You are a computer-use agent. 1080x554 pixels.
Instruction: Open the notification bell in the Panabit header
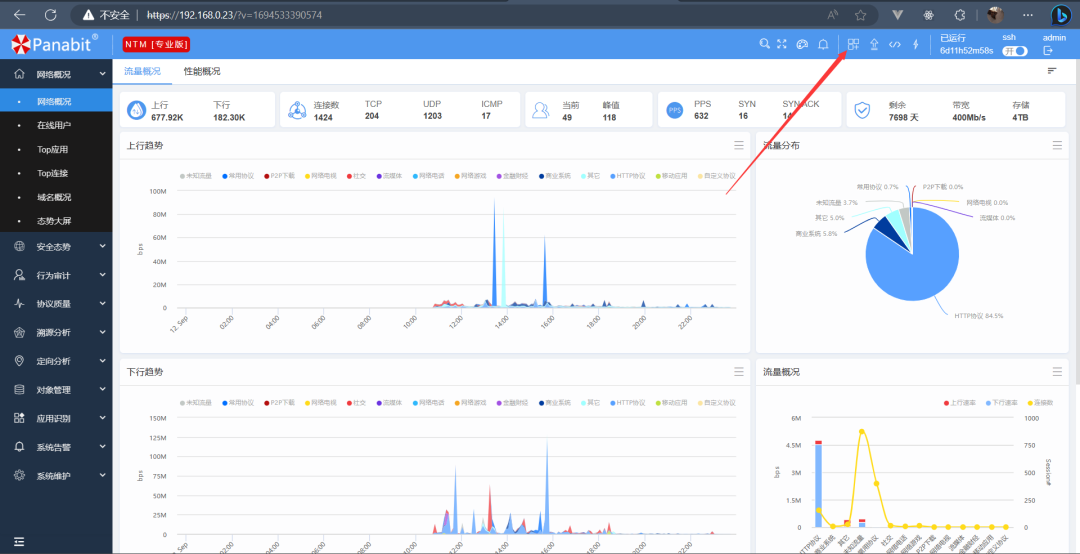[x=823, y=44]
